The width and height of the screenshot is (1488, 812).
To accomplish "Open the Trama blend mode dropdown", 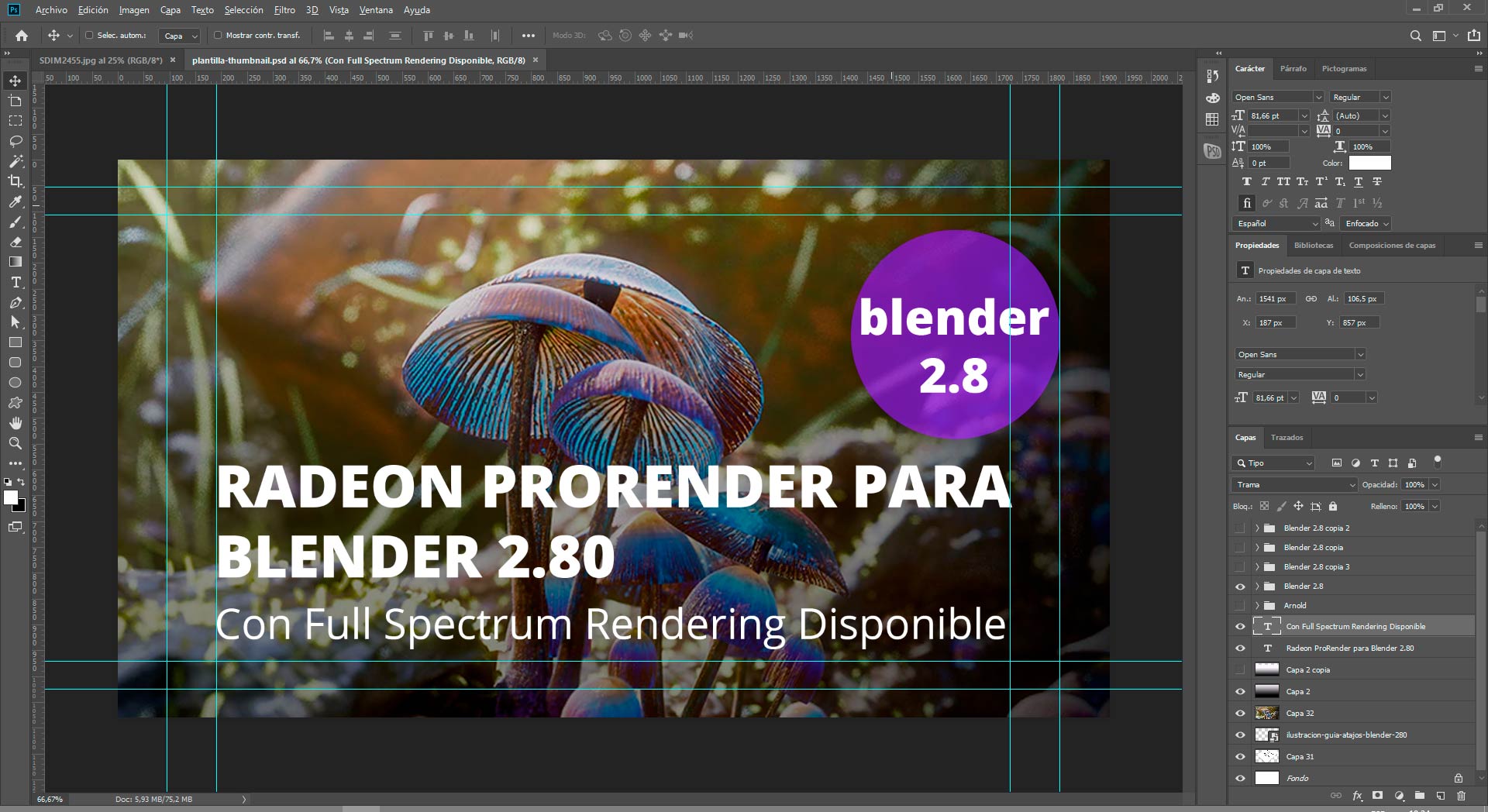I will click(1294, 485).
